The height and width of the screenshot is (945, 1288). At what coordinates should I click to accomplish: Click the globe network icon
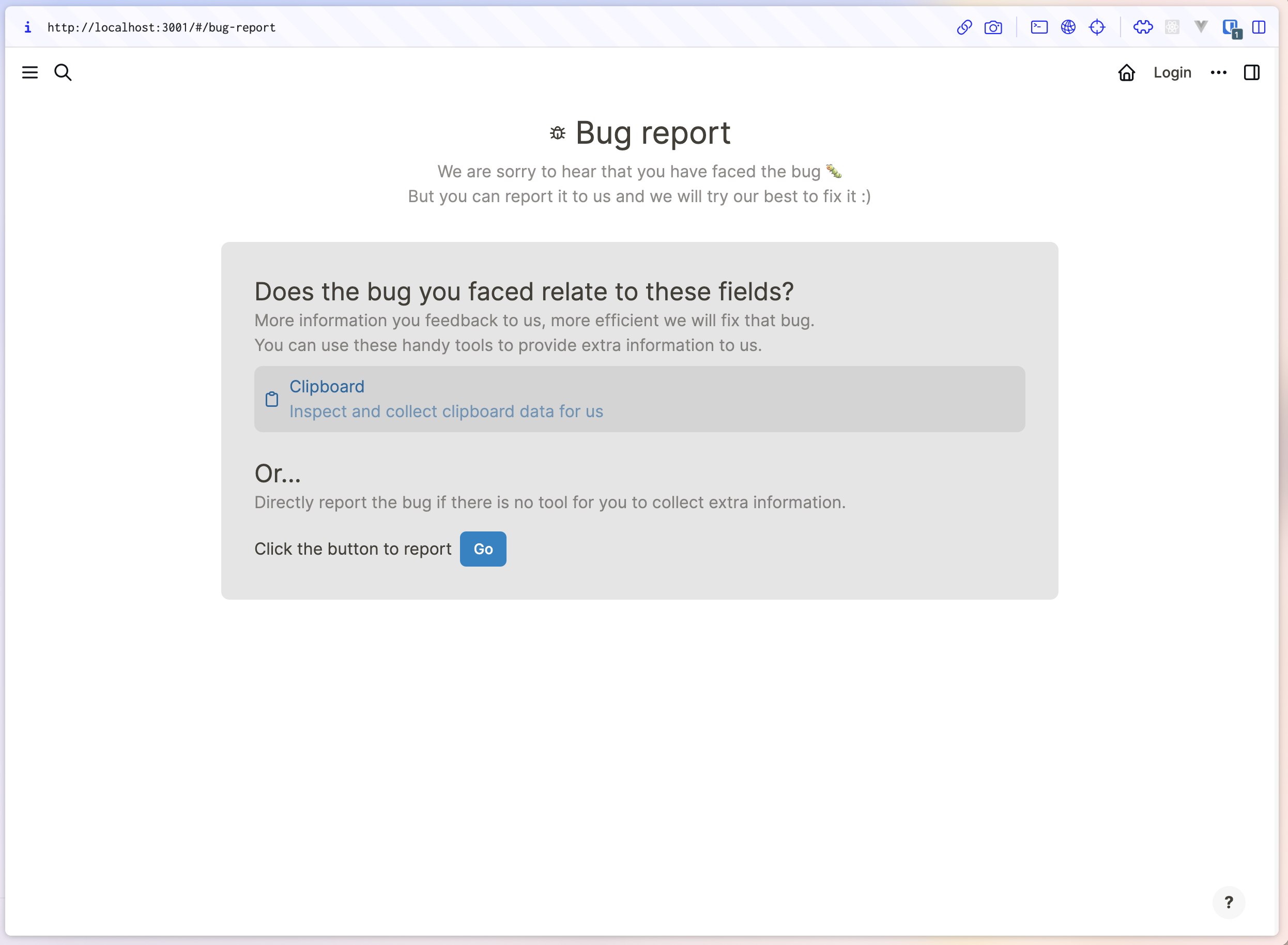[1068, 27]
